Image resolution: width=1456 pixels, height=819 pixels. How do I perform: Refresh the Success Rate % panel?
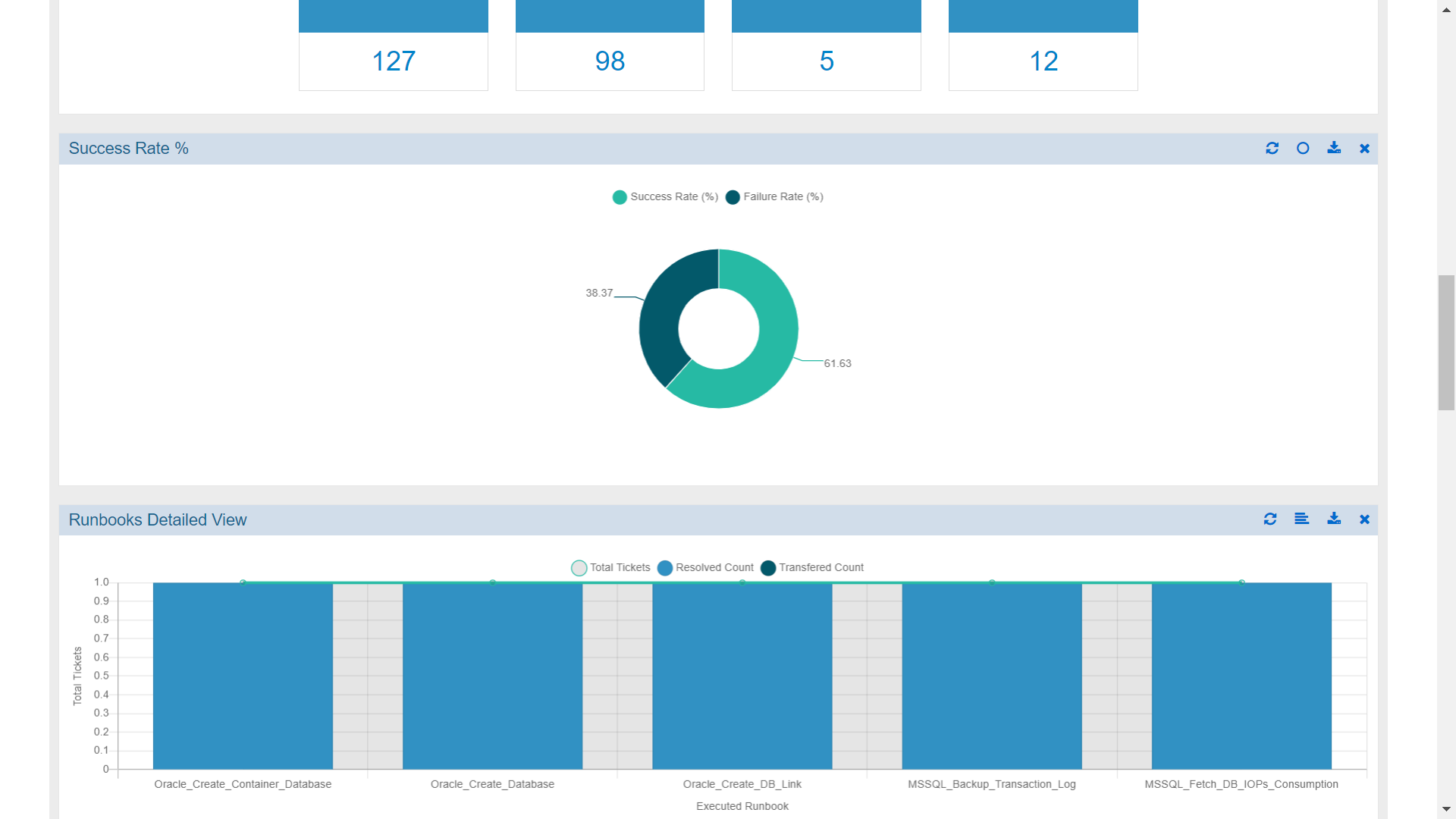coord(1272,149)
